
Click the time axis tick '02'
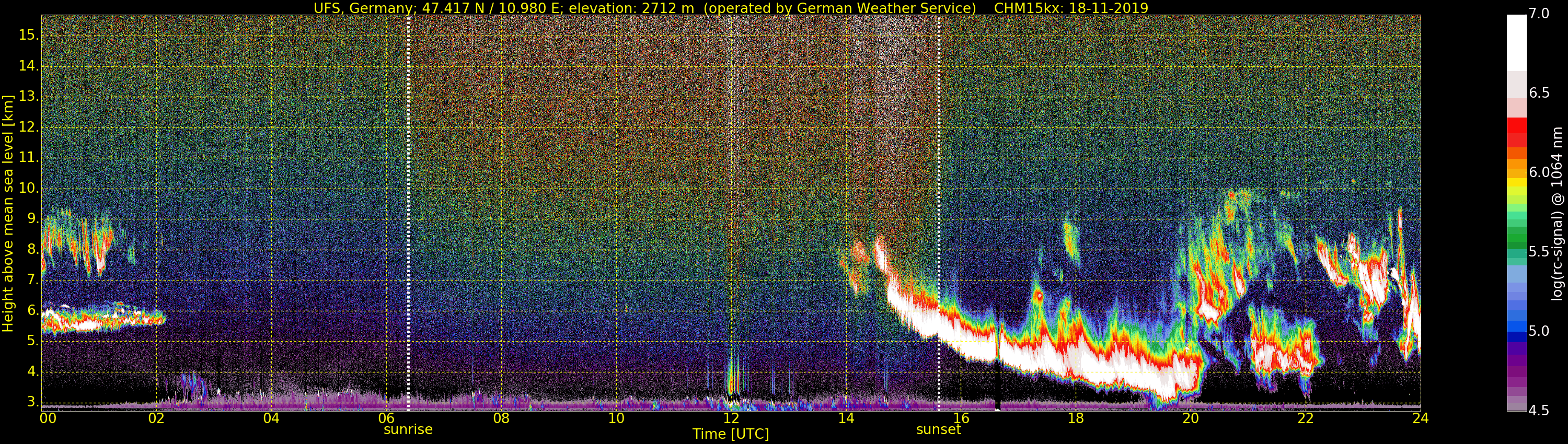156,418
